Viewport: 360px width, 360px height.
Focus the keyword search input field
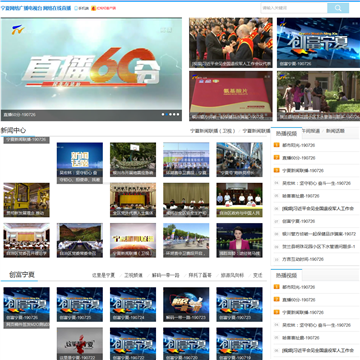tap(294, 8)
